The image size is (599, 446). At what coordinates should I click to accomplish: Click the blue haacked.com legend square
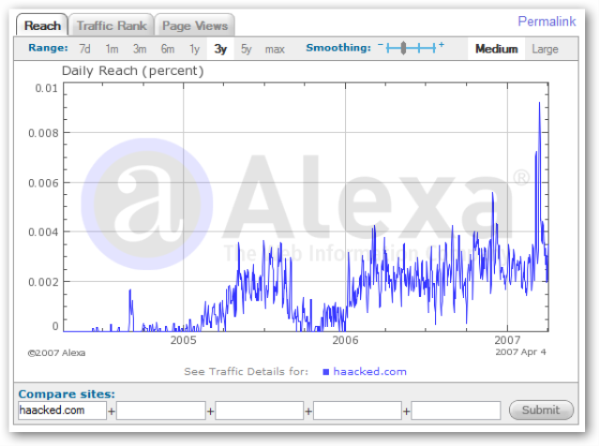coord(325,372)
